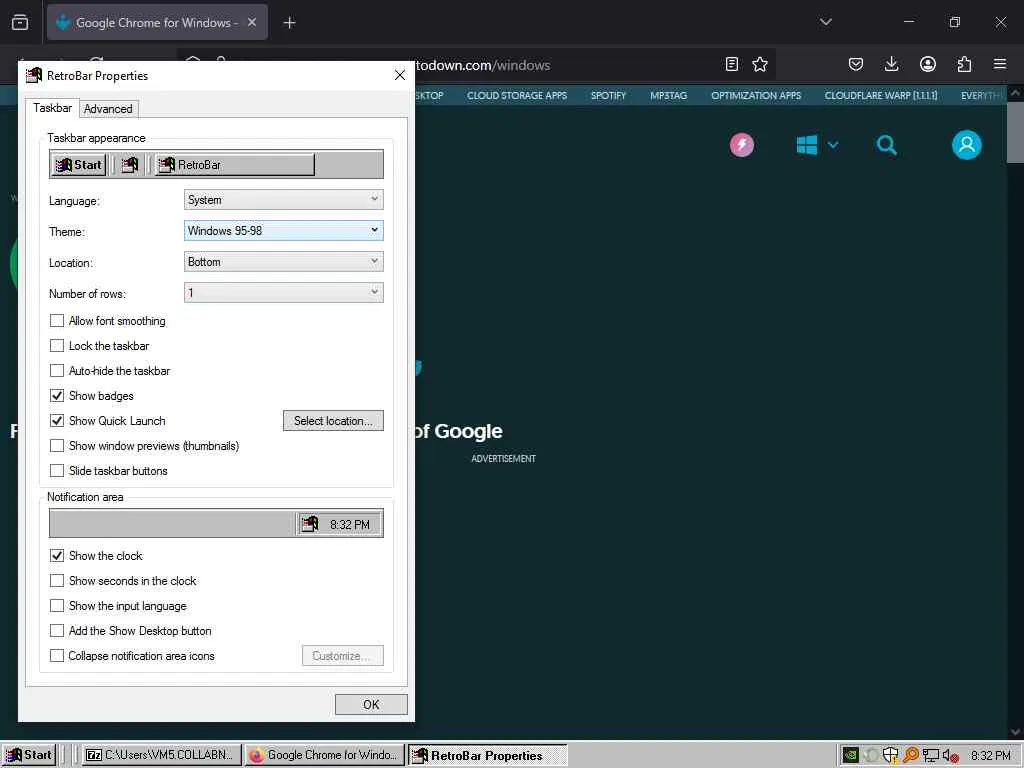The width and height of the screenshot is (1024, 768).
Task: Open the Number of rows dropdown
Action: click(283, 293)
